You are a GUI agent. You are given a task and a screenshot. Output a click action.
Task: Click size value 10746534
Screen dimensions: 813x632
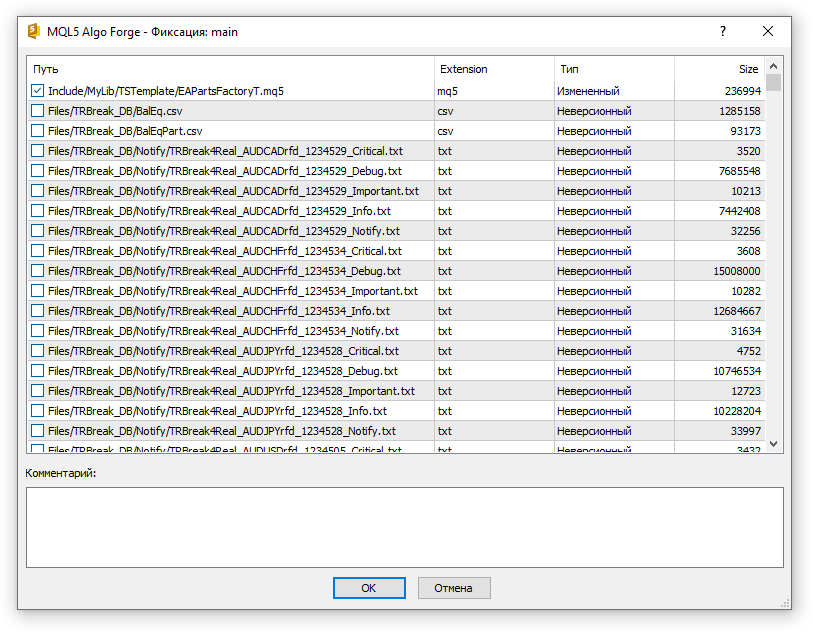(x=737, y=371)
